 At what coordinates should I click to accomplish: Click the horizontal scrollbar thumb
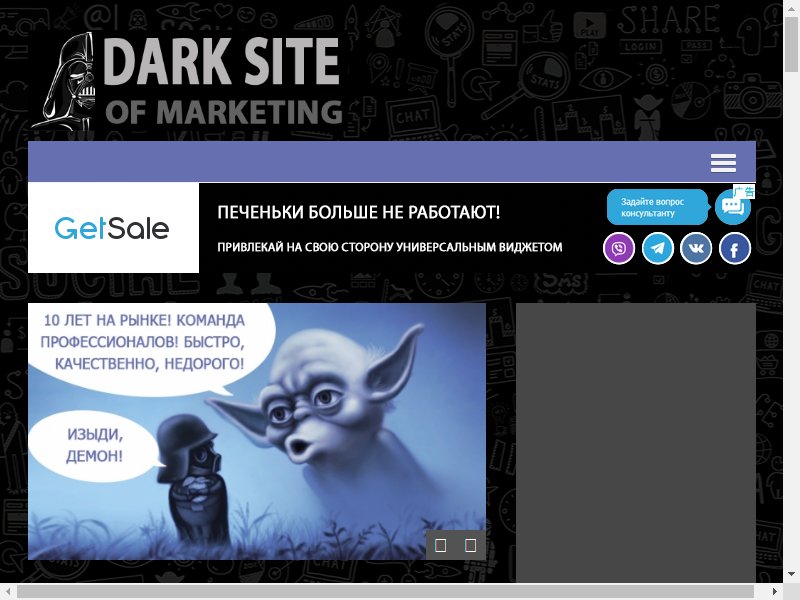point(385,591)
